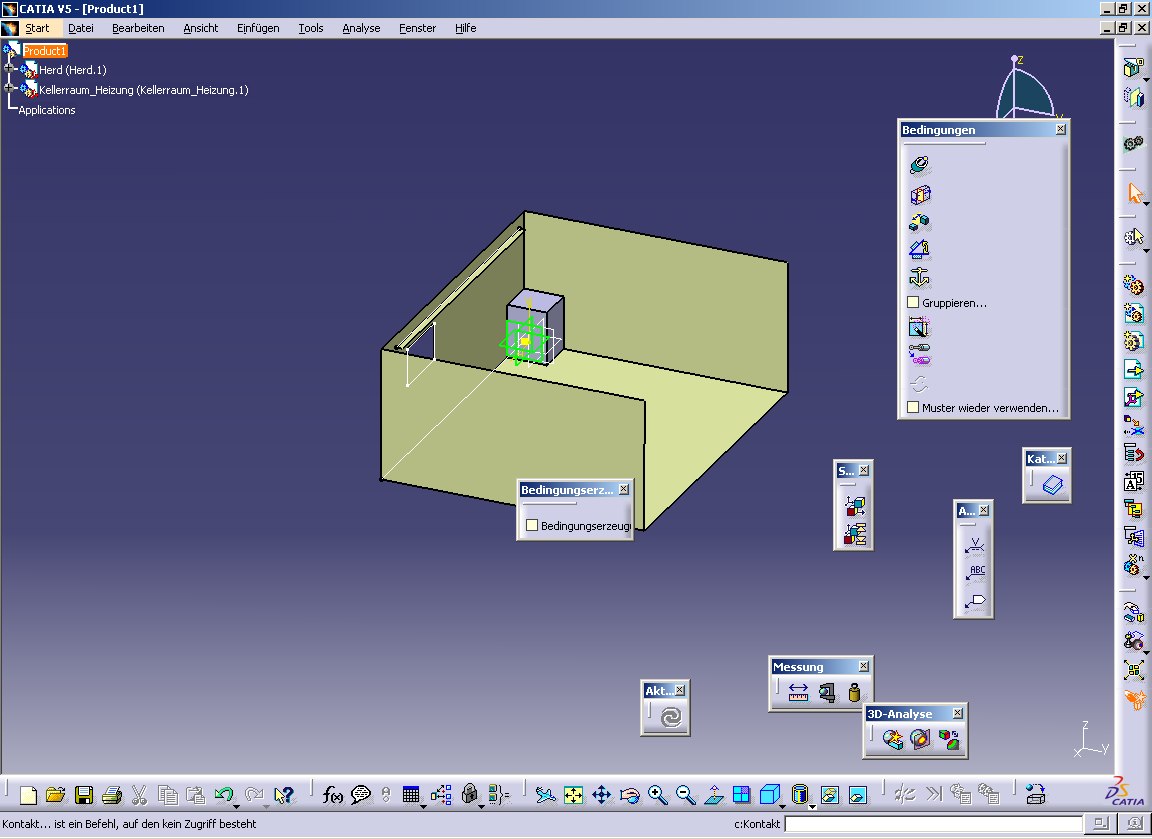Screen dimensions: 1152x839
Task: Click the Zoom Out magnifier icon
Action: (x=685, y=795)
